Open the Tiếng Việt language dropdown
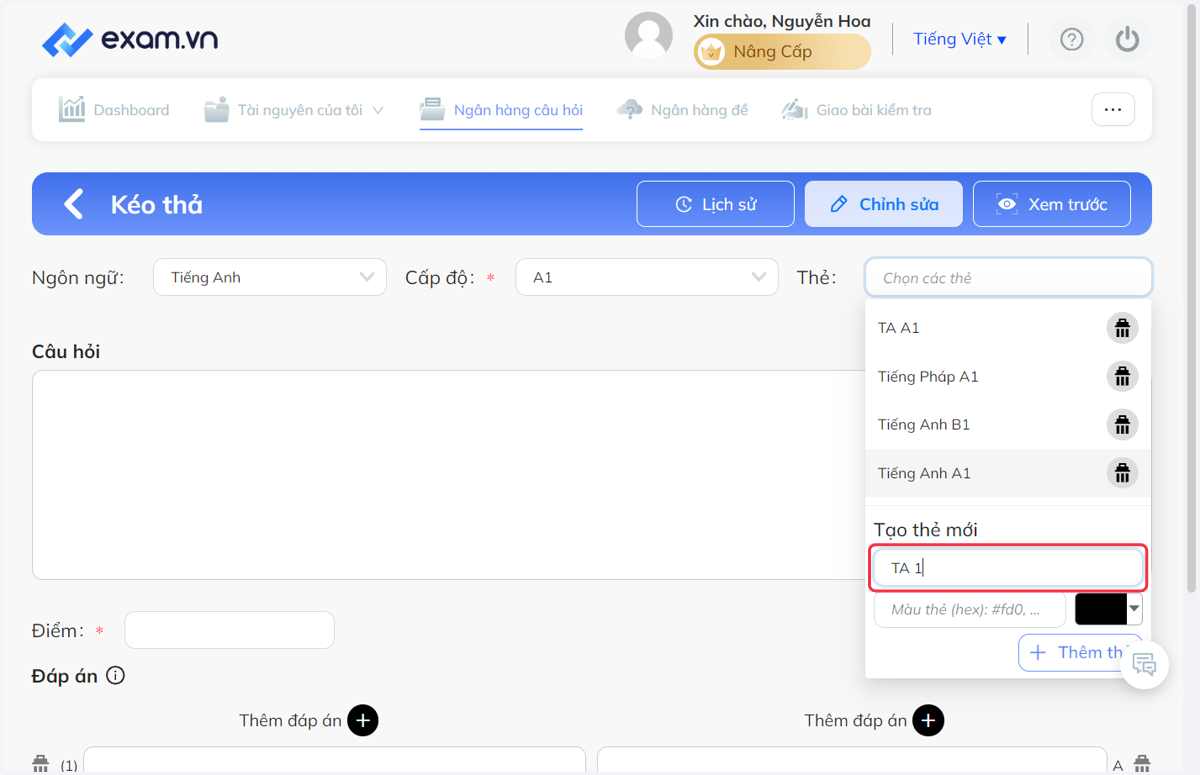1200x775 pixels. click(959, 39)
